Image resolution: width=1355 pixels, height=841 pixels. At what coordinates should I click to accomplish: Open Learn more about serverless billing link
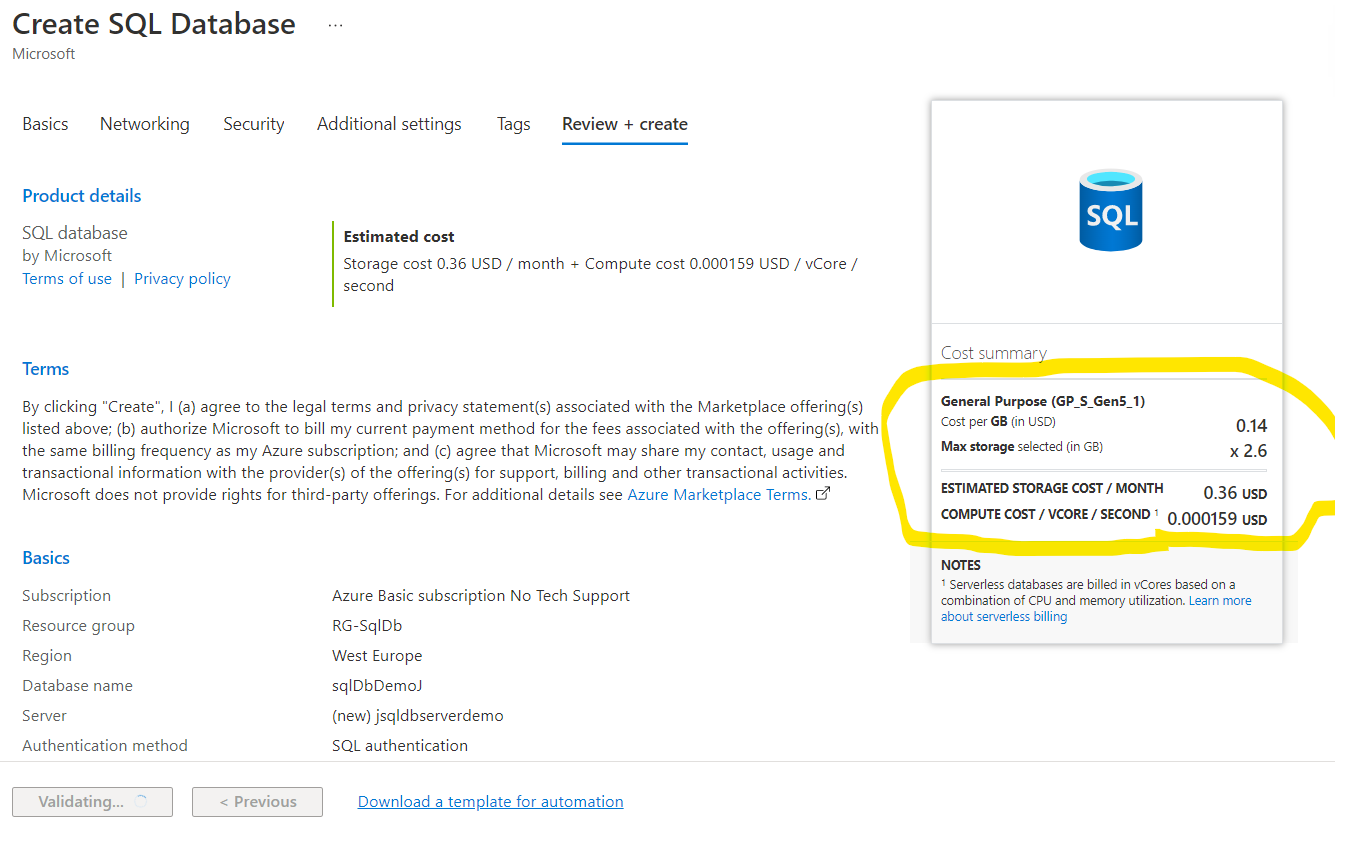coord(1096,609)
